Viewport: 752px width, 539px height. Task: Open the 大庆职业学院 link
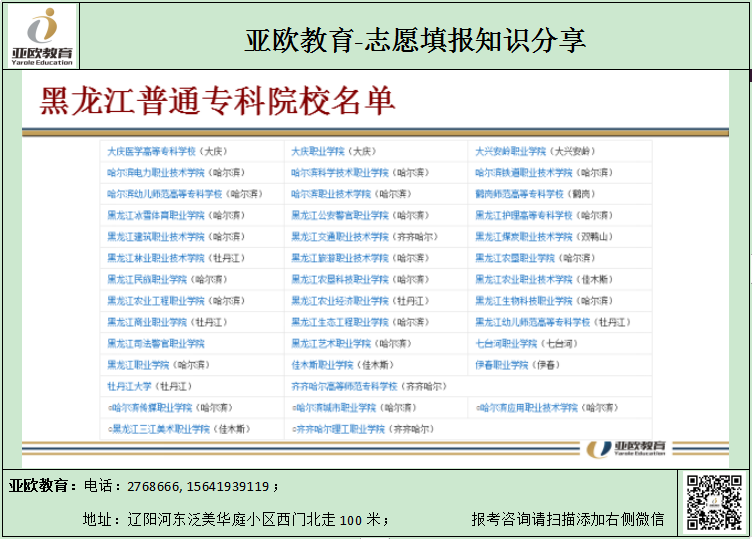click(x=318, y=152)
